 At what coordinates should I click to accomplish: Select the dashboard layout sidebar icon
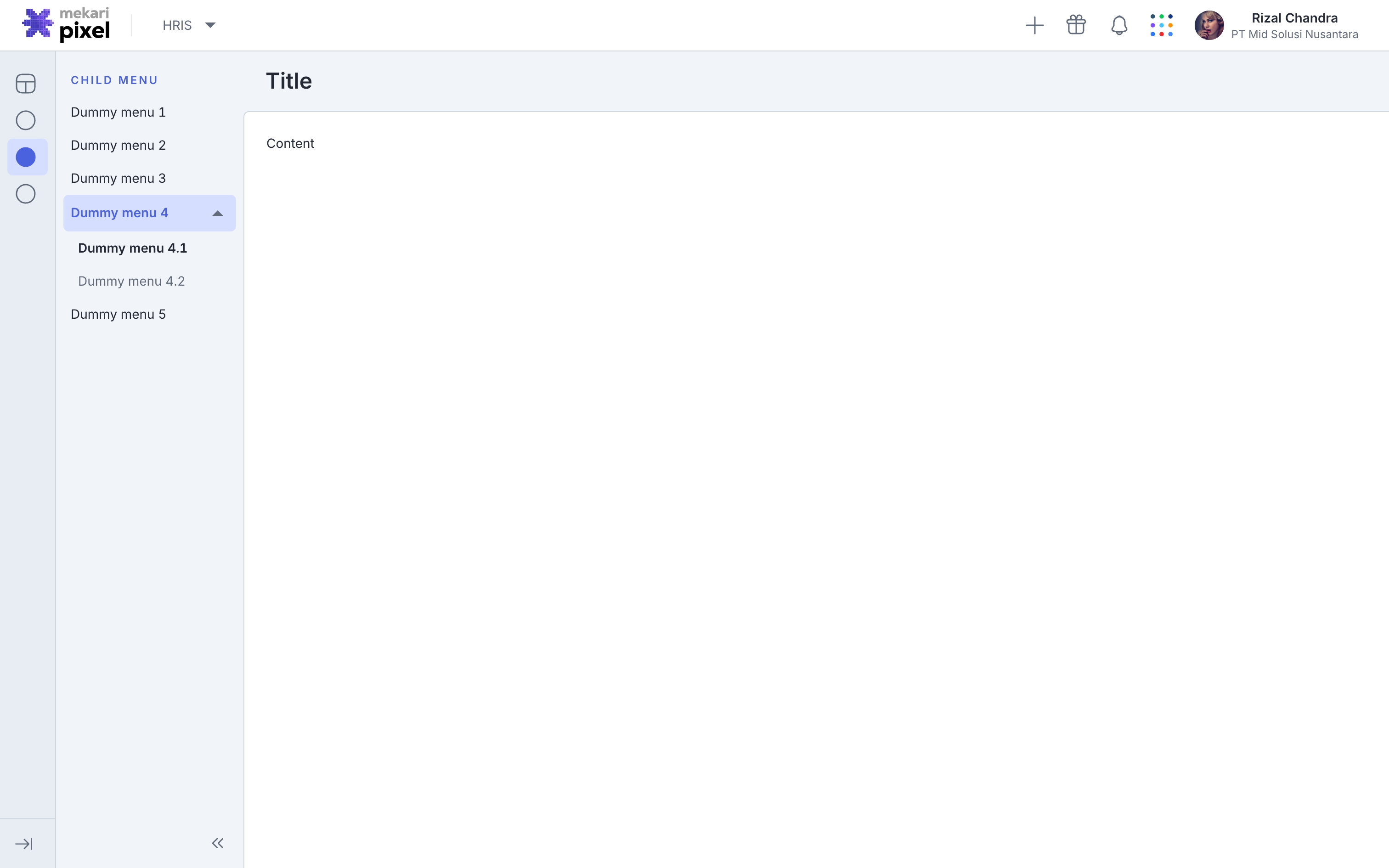(26, 84)
